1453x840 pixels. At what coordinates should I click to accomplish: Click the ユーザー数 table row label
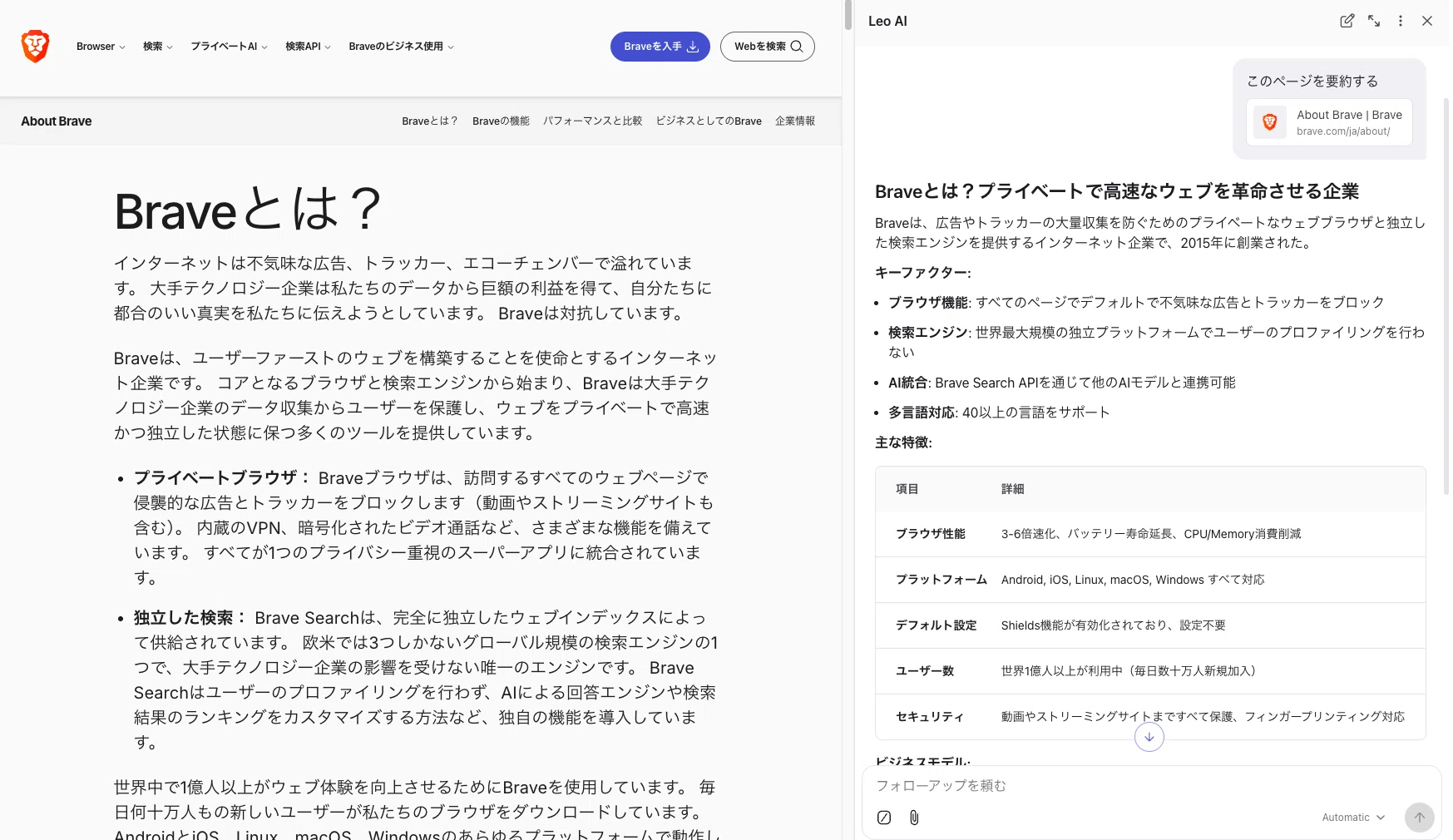tap(925, 671)
